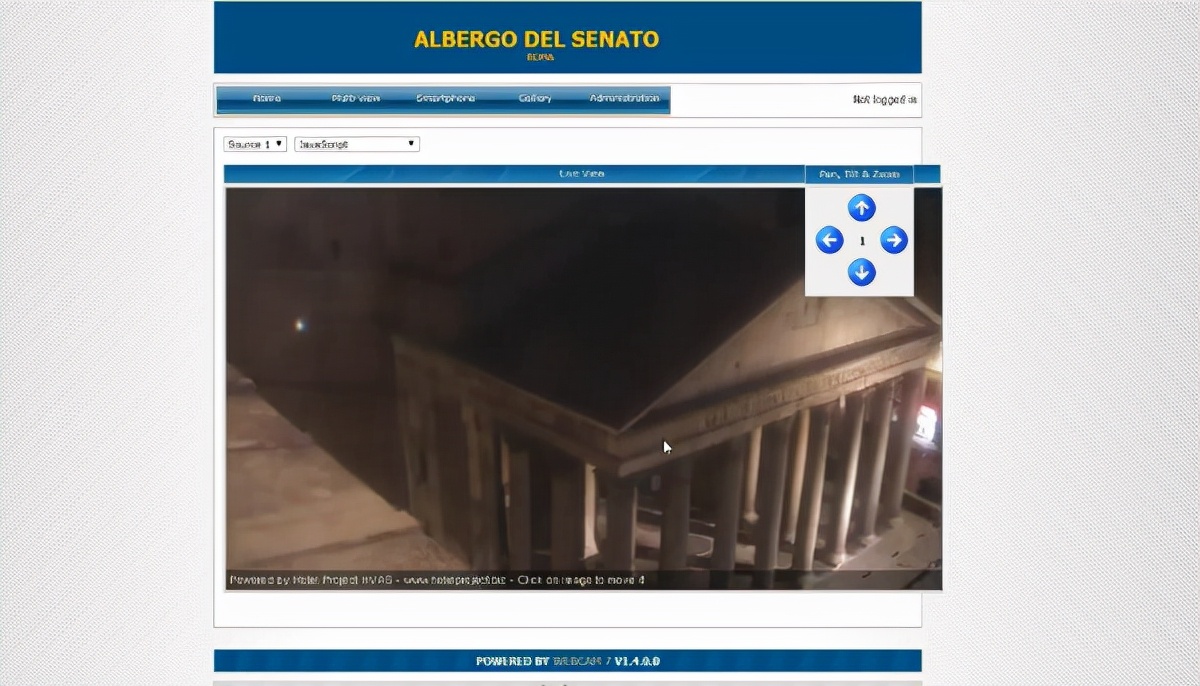The height and width of the screenshot is (686, 1200).
Task: Pan the camera right with the right arrow
Action: point(894,240)
